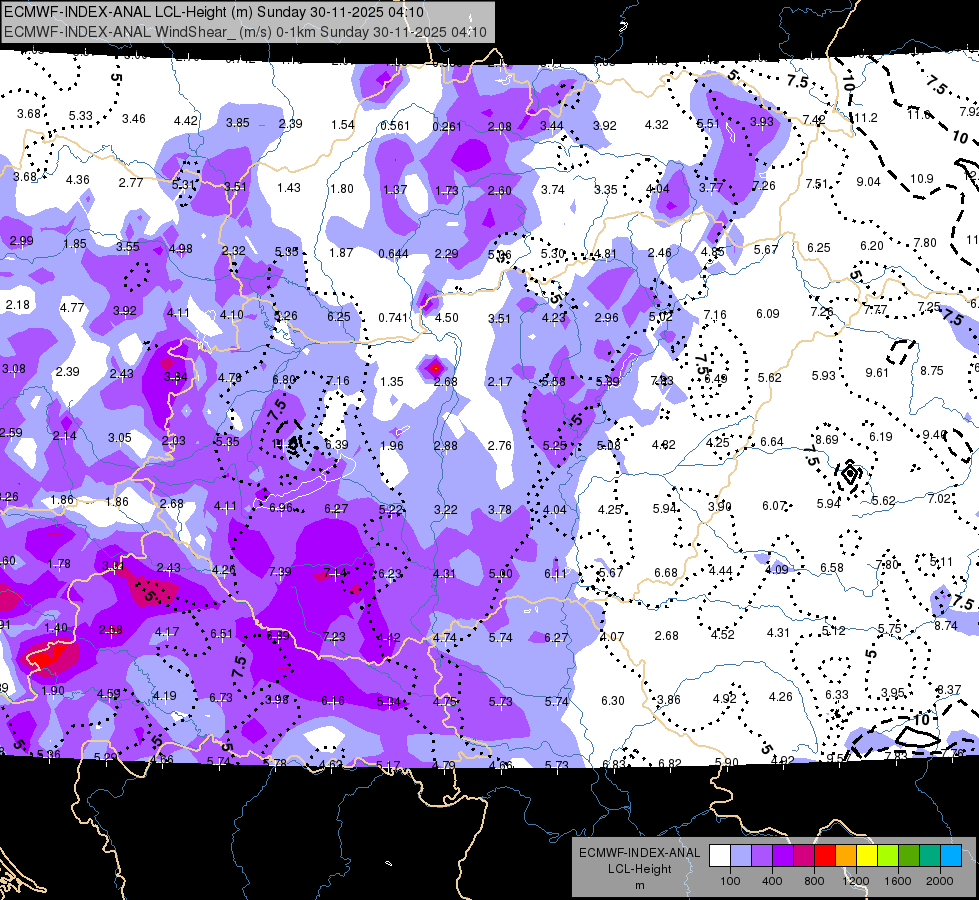Click the lime green legend swatch
The height and width of the screenshot is (900, 979).
[x=888, y=856]
